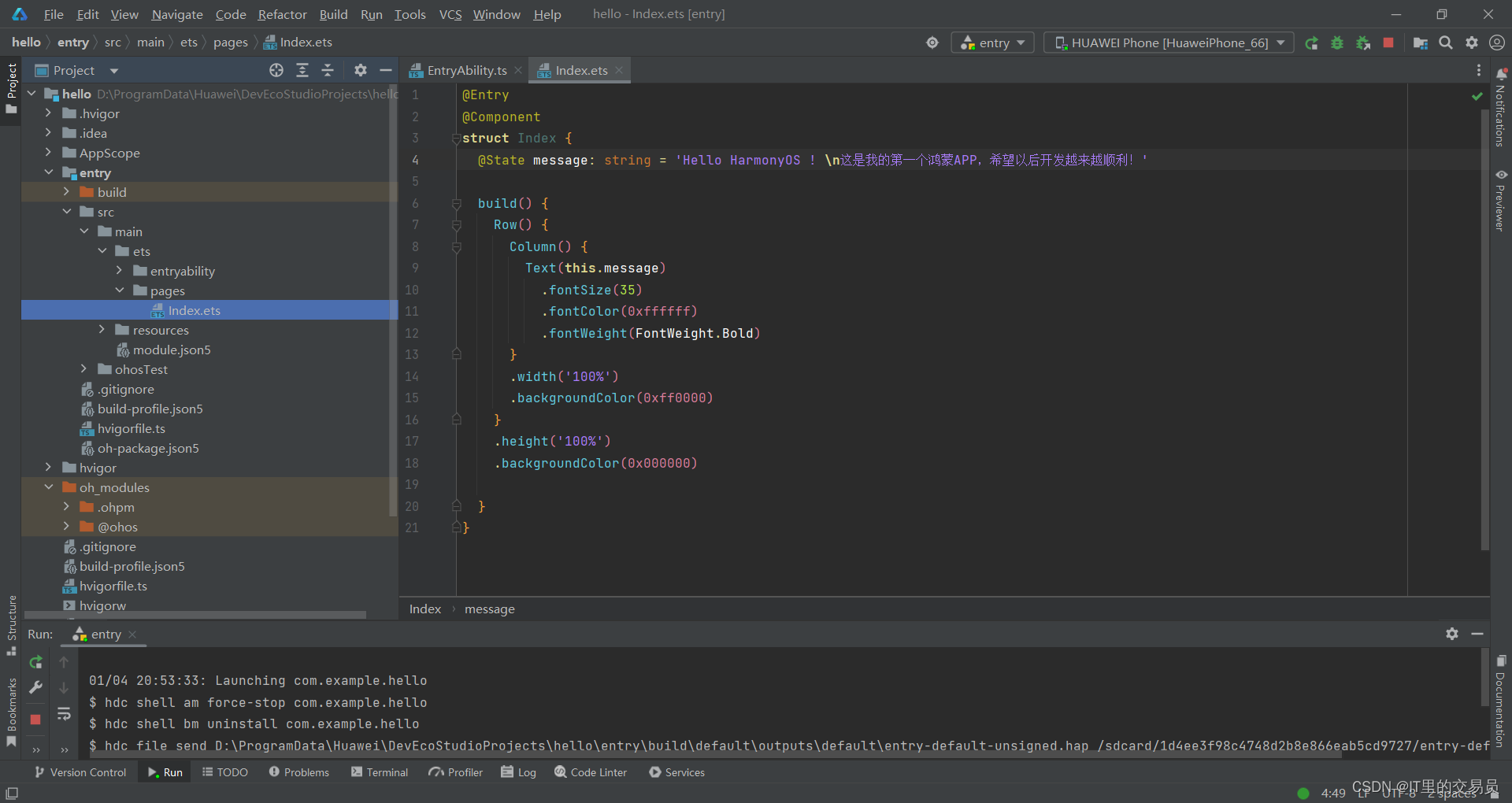Open TODO tool window
Image resolution: width=1512 pixels, height=803 pixels.
[x=224, y=772]
